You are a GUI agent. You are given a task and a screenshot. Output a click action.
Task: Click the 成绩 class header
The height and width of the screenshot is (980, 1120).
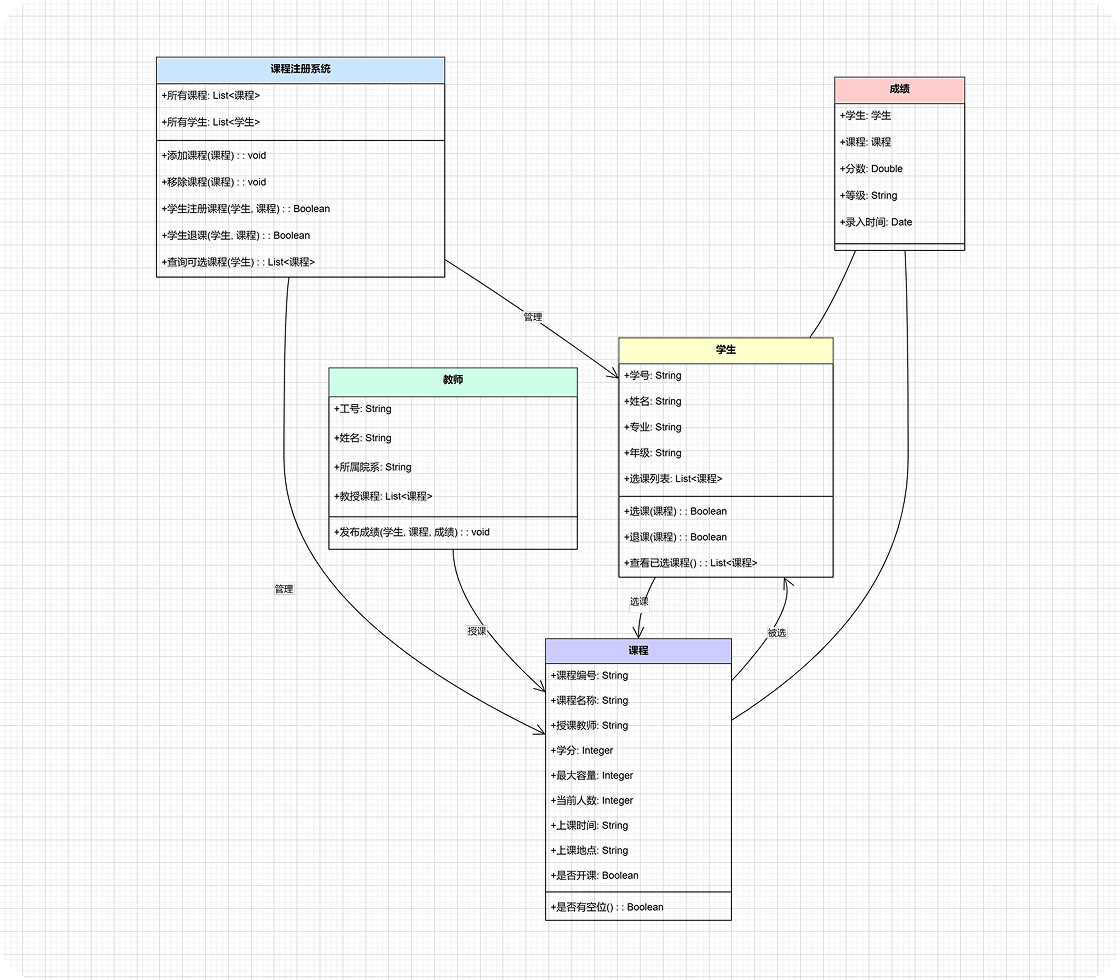pyautogui.click(x=899, y=89)
